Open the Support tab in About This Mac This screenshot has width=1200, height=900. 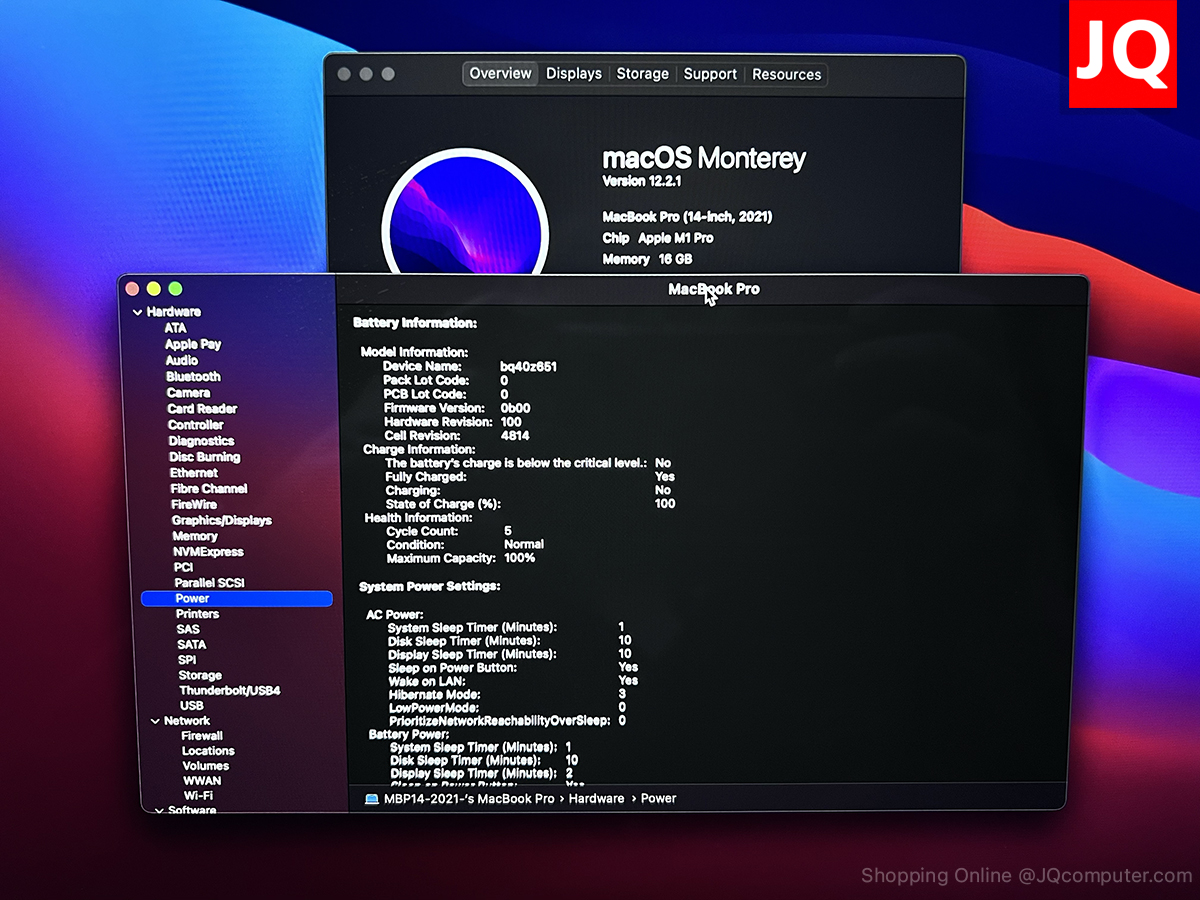pos(710,74)
